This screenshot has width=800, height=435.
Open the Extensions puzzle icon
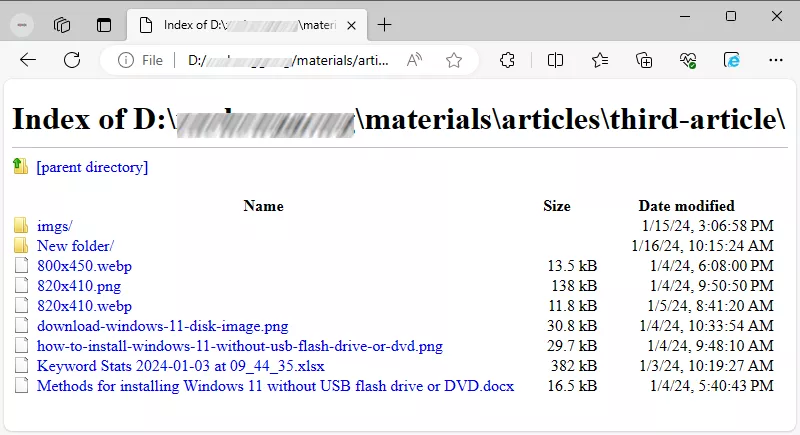pyautogui.click(x=507, y=61)
